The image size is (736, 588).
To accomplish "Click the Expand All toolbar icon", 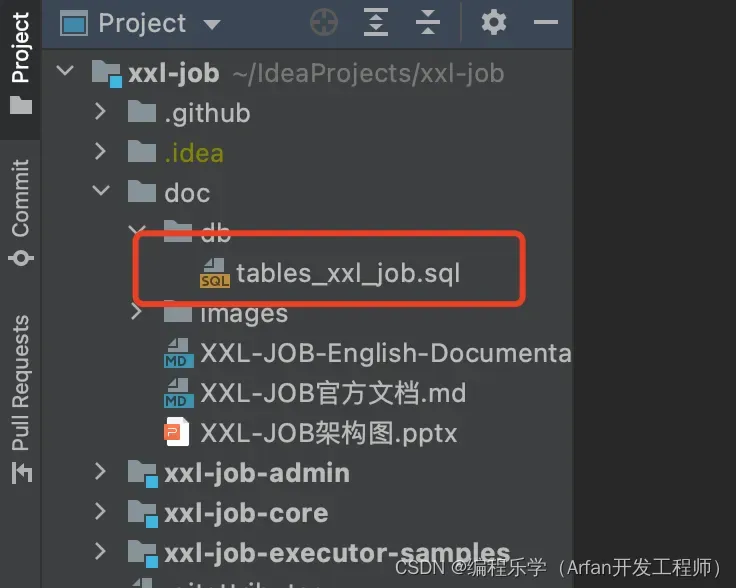I will (376, 22).
